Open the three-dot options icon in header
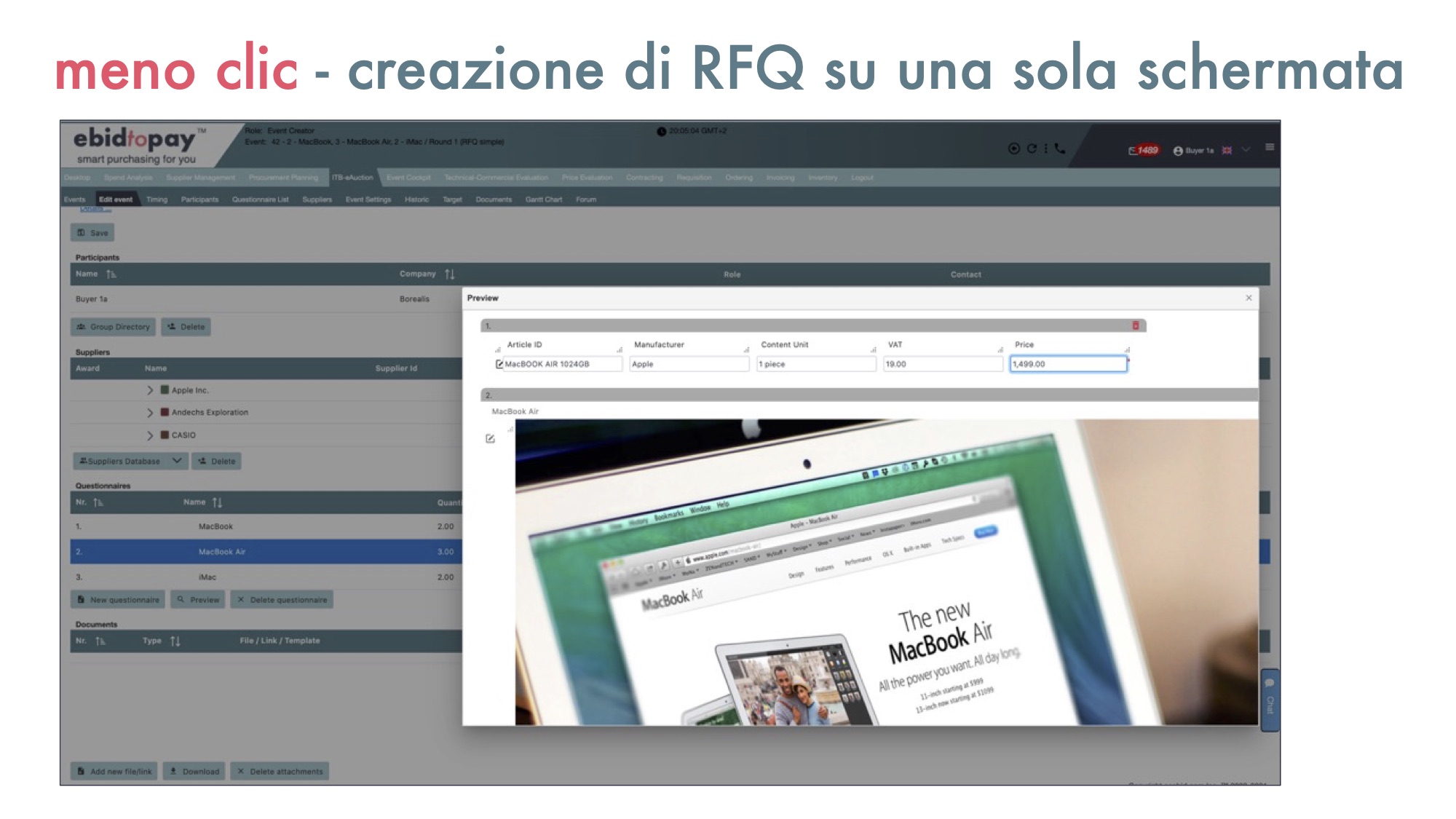Image resolution: width=1456 pixels, height=819 pixels. [1046, 149]
